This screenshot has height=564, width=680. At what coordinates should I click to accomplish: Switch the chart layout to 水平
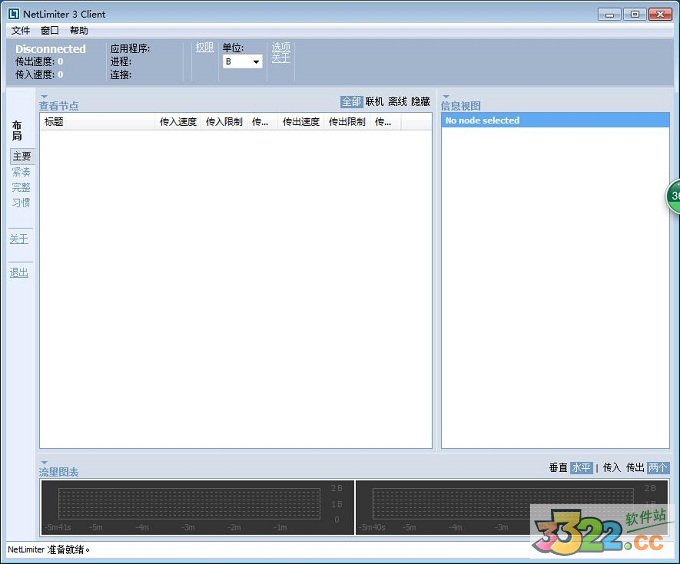(x=581, y=468)
